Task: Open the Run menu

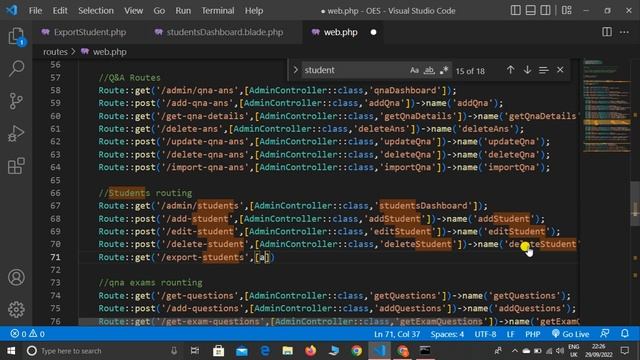Action: [183, 11]
